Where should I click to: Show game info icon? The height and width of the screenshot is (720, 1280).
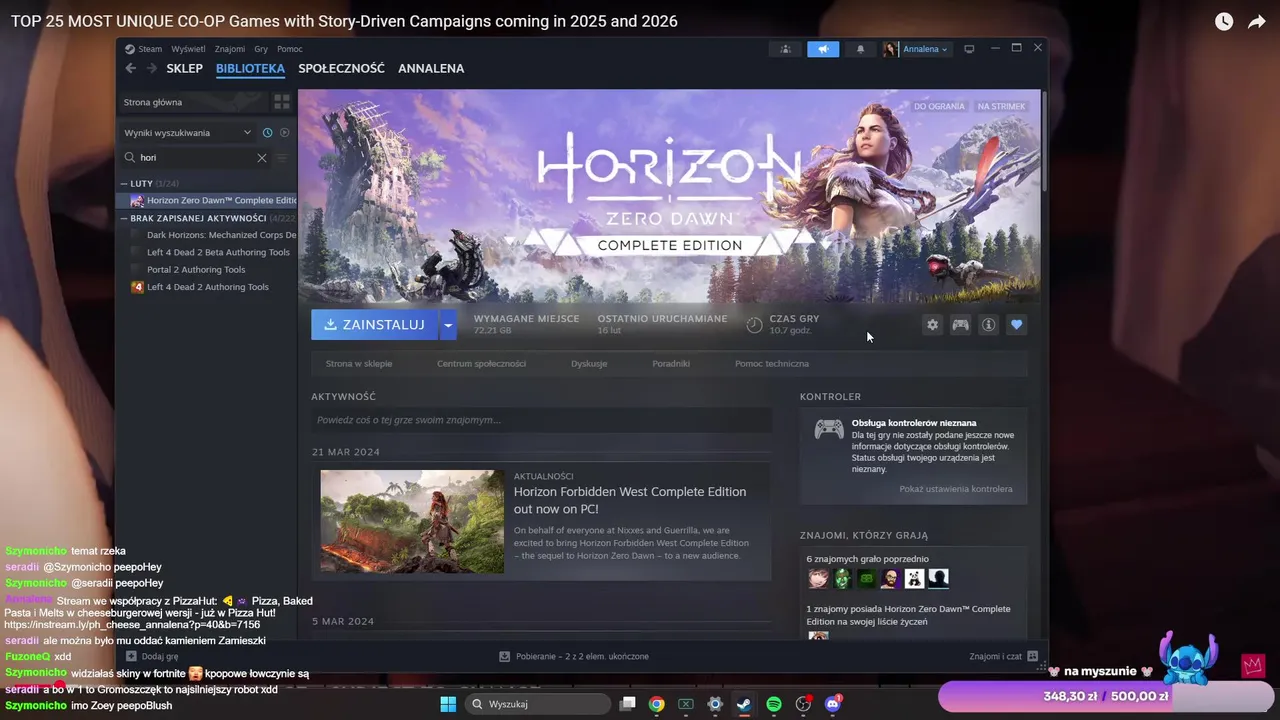click(988, 325)
